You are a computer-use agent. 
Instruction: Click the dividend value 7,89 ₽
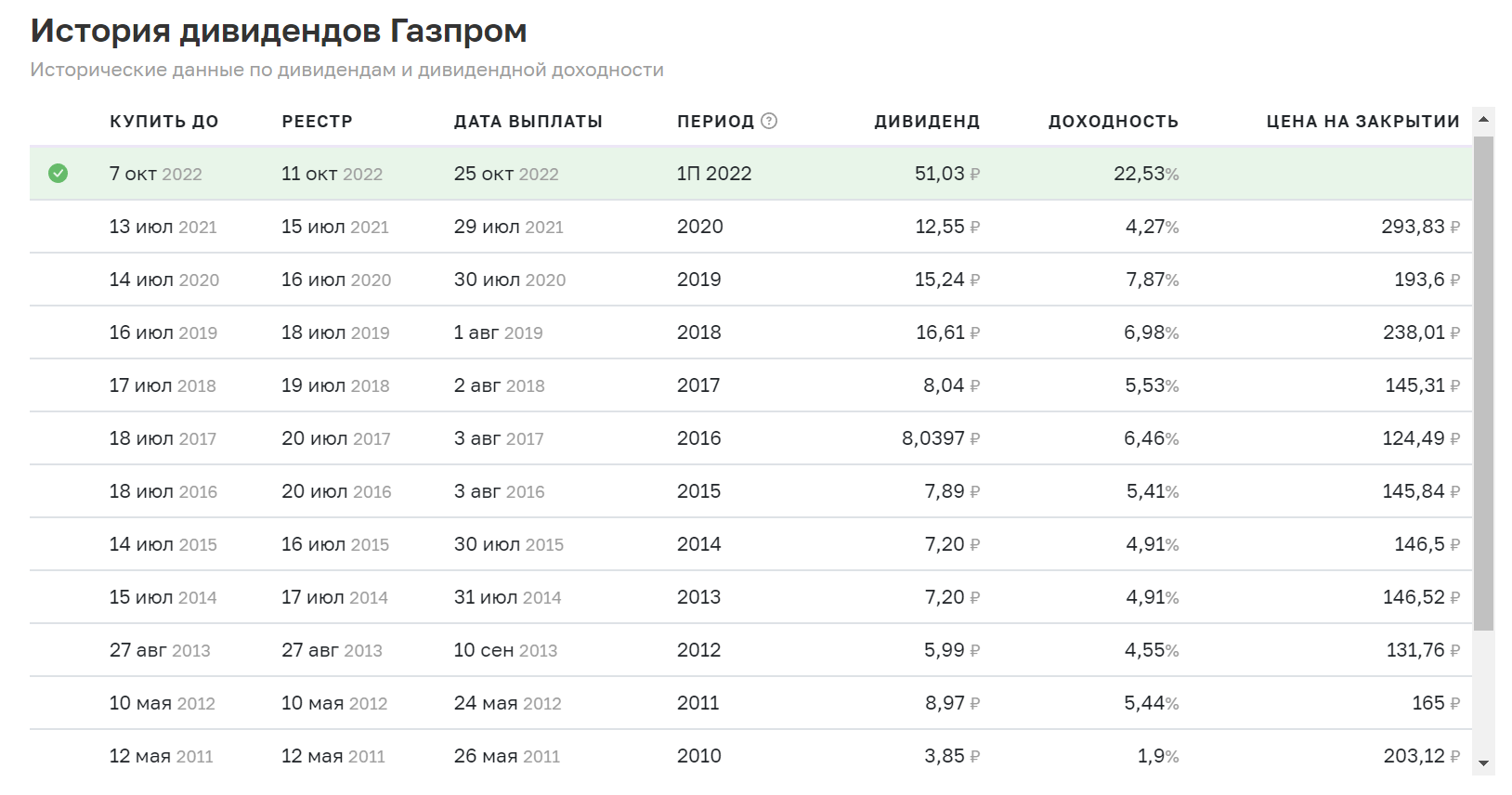click(x=952, y=491)
